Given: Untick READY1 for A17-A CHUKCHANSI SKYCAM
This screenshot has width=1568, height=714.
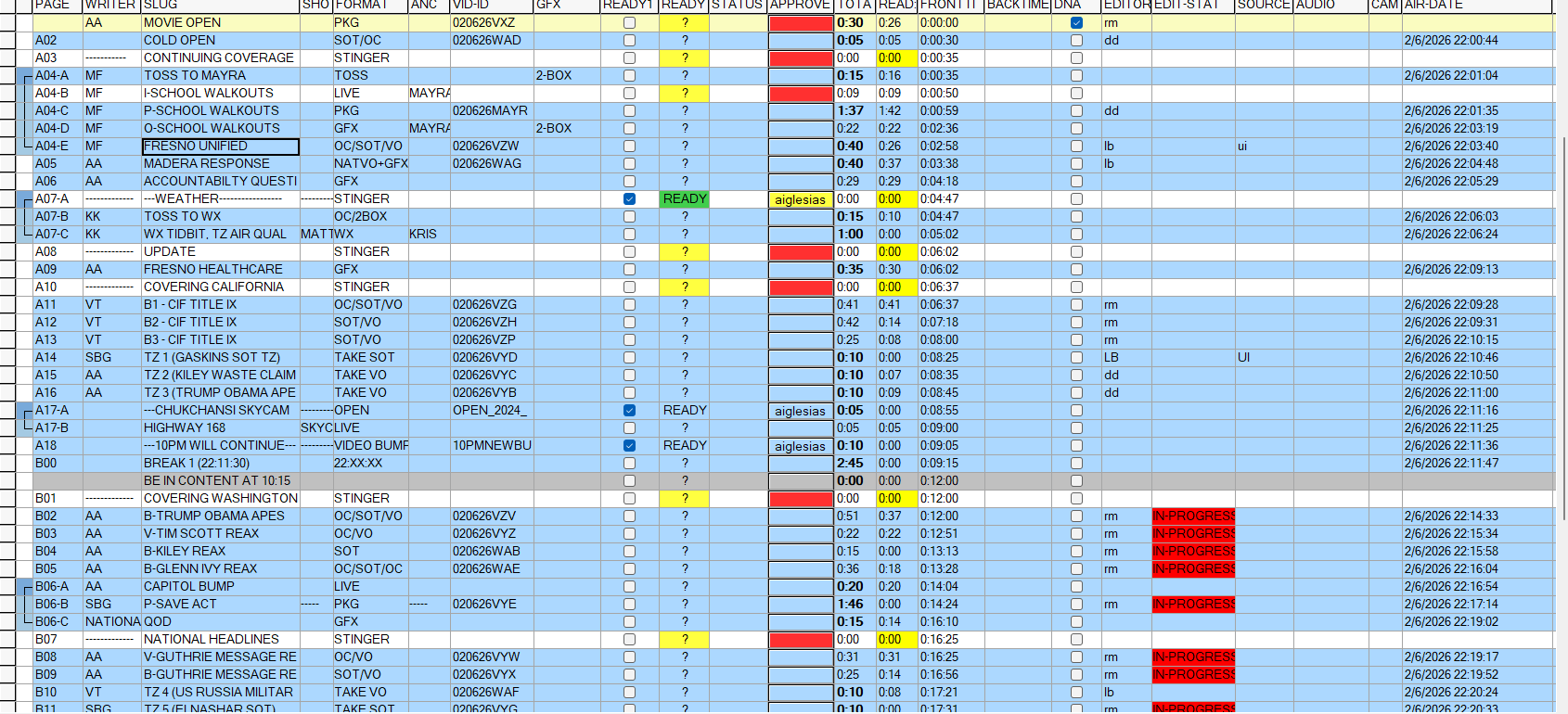Looking at the screenshot, I should coord(629,410).
